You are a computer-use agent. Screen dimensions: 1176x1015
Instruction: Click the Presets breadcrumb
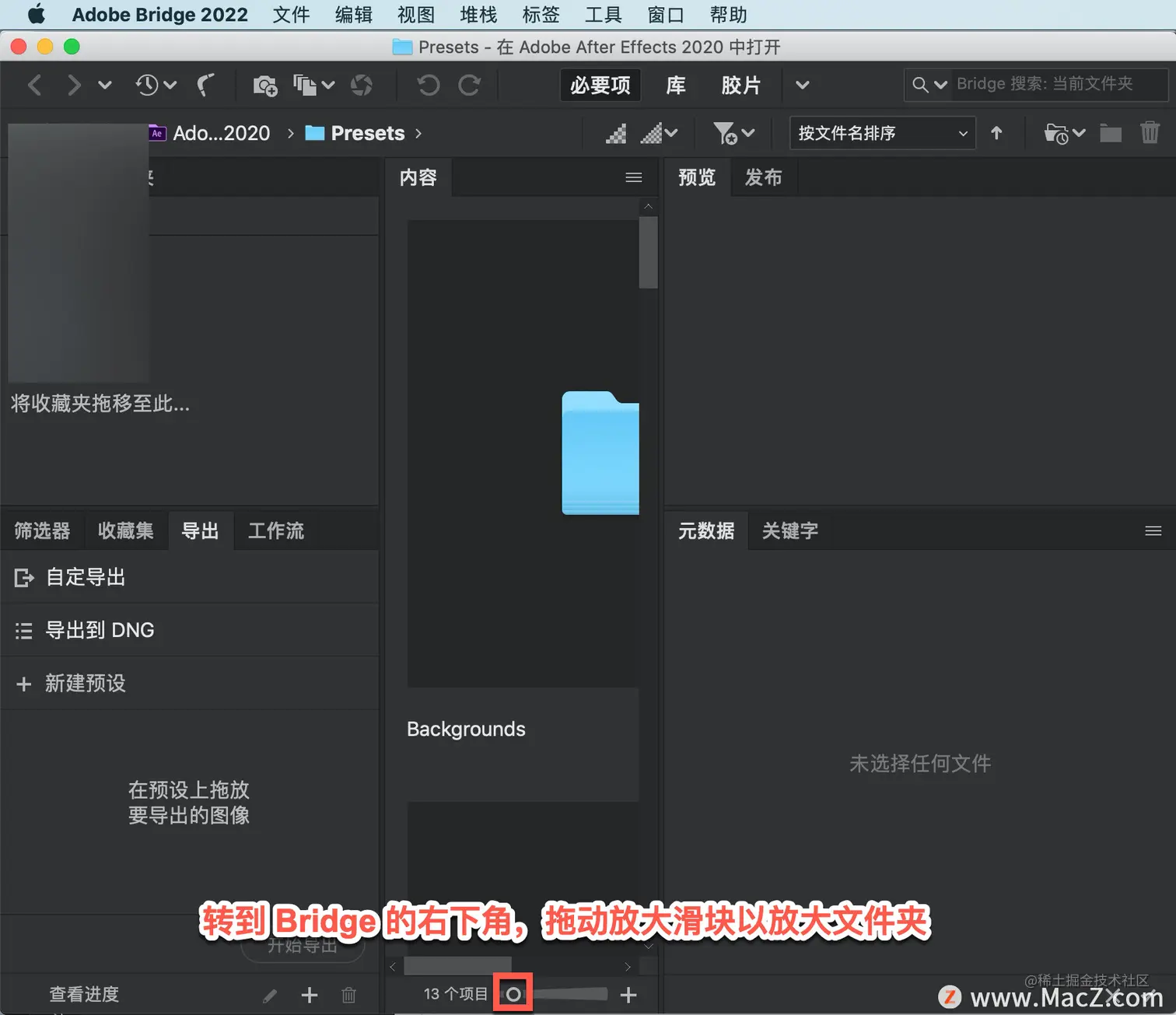click(x=355, y=133)
